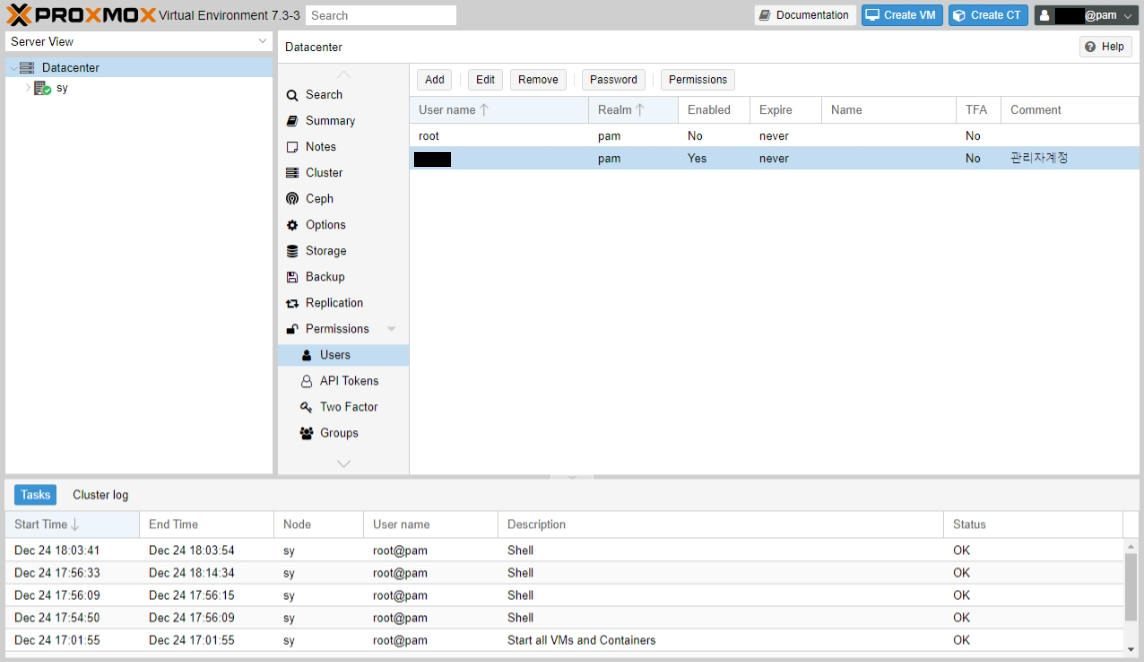Open the Storage section
The width and height of the screenshot is (1144, 662).
(x=343, y=251)
